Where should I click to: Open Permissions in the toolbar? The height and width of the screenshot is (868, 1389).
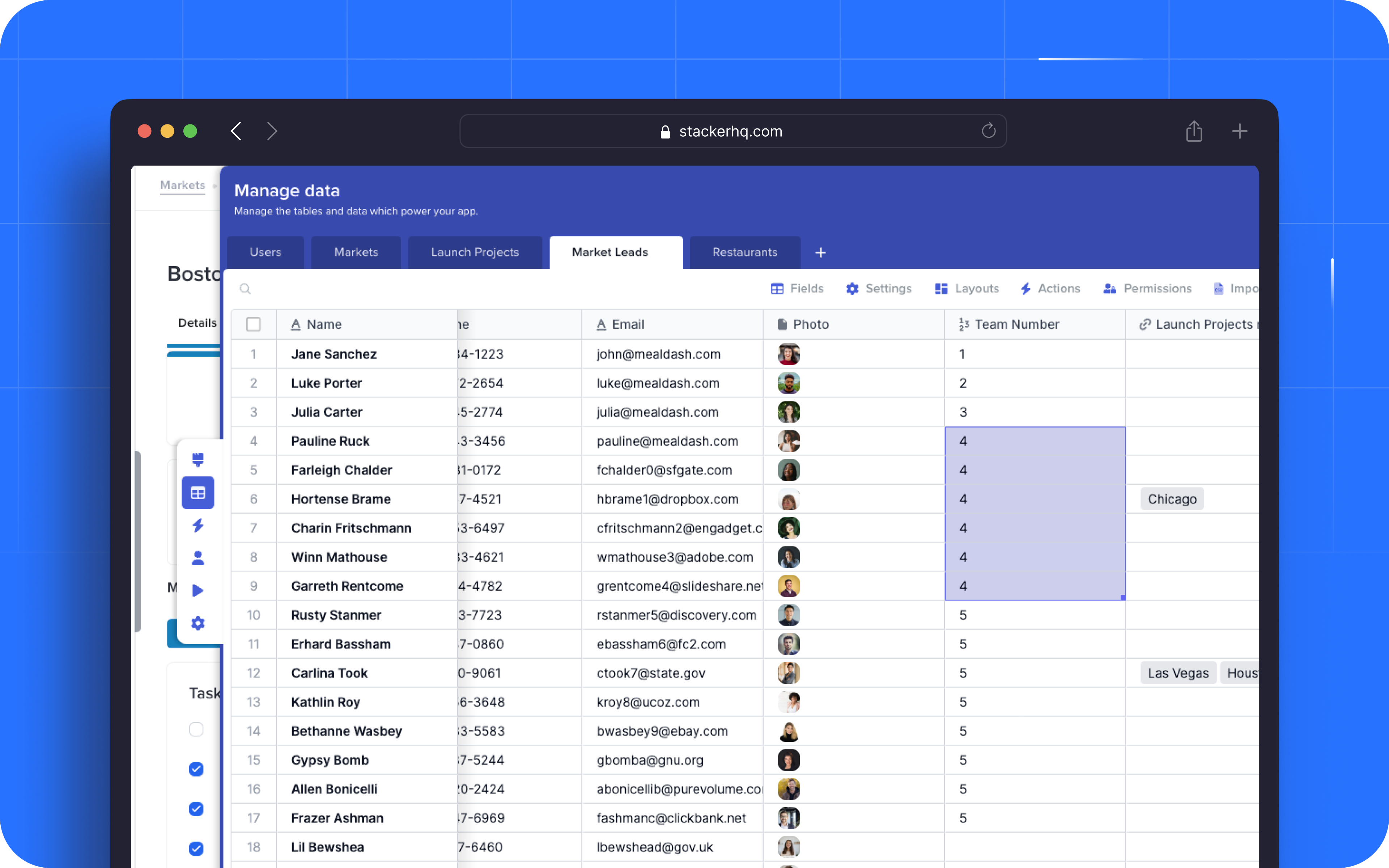[1147, 289]
